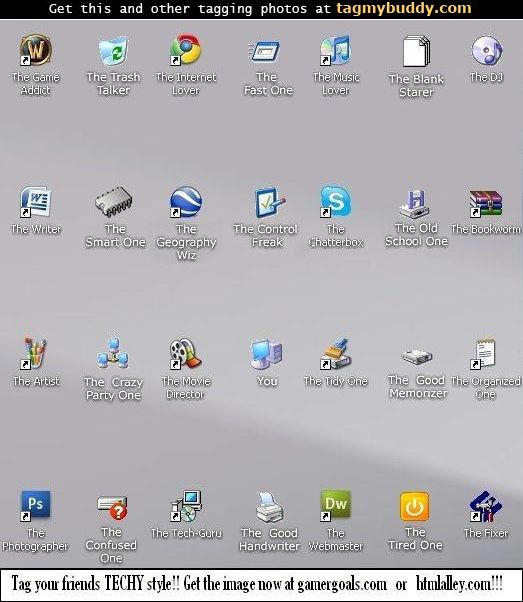
Task: Open the World of Warcraft Game Addict icon
Action: coord(35,50)
